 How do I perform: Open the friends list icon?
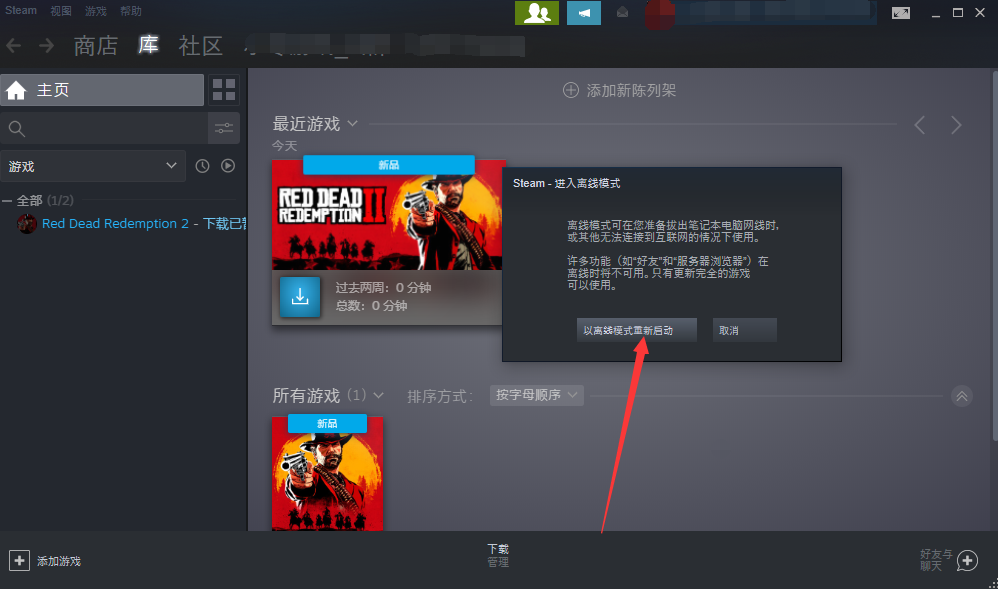(x=537, y=13)
